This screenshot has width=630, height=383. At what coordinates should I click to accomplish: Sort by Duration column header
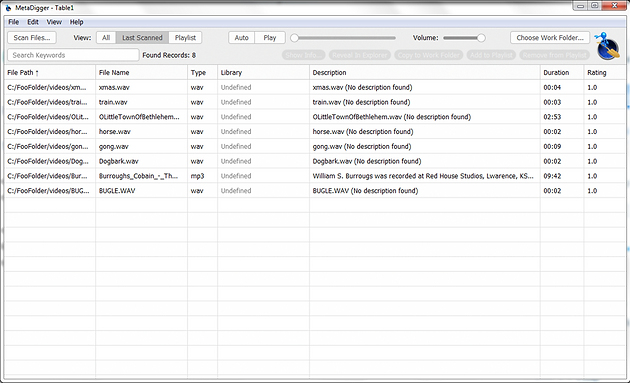coord(562,73)
